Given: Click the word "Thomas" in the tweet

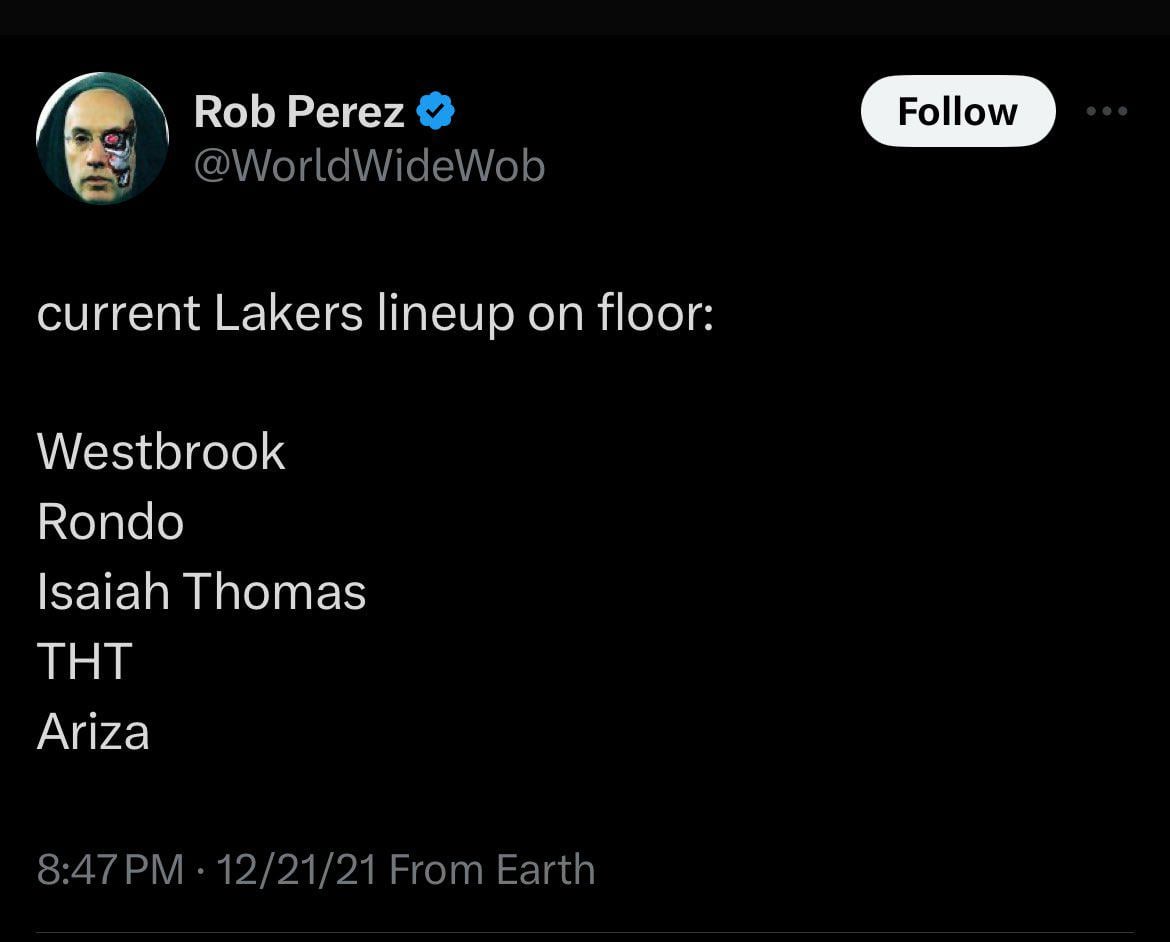Looking at the screenshot, I should [x=274, y=591].
